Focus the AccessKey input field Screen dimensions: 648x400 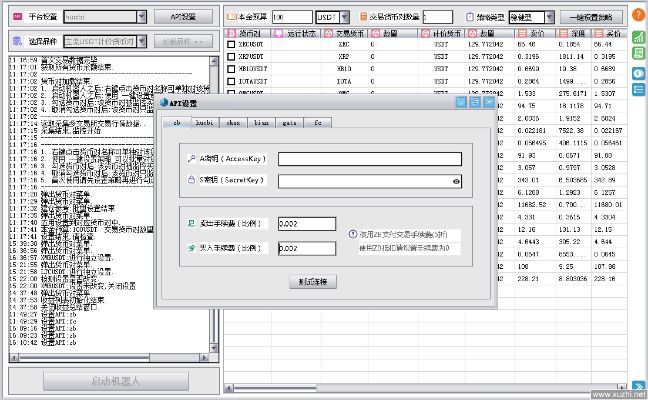click(370, 159)
